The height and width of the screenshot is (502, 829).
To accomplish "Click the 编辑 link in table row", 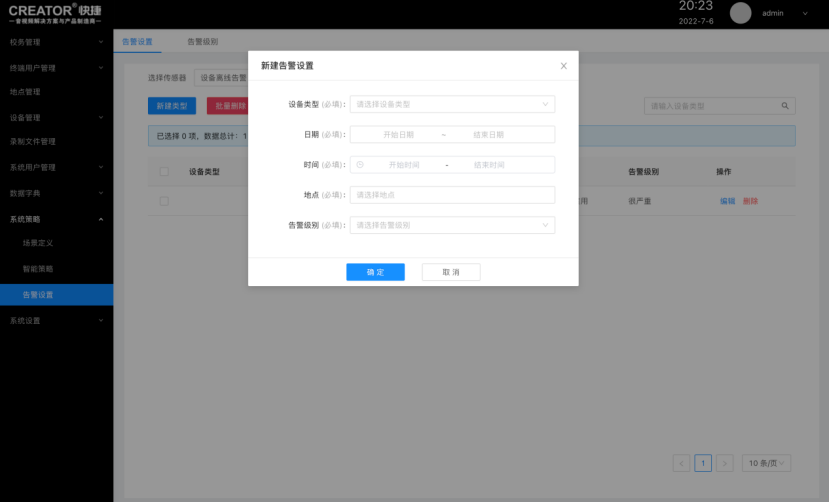I will pyautogui.click(x=727, y=201).
